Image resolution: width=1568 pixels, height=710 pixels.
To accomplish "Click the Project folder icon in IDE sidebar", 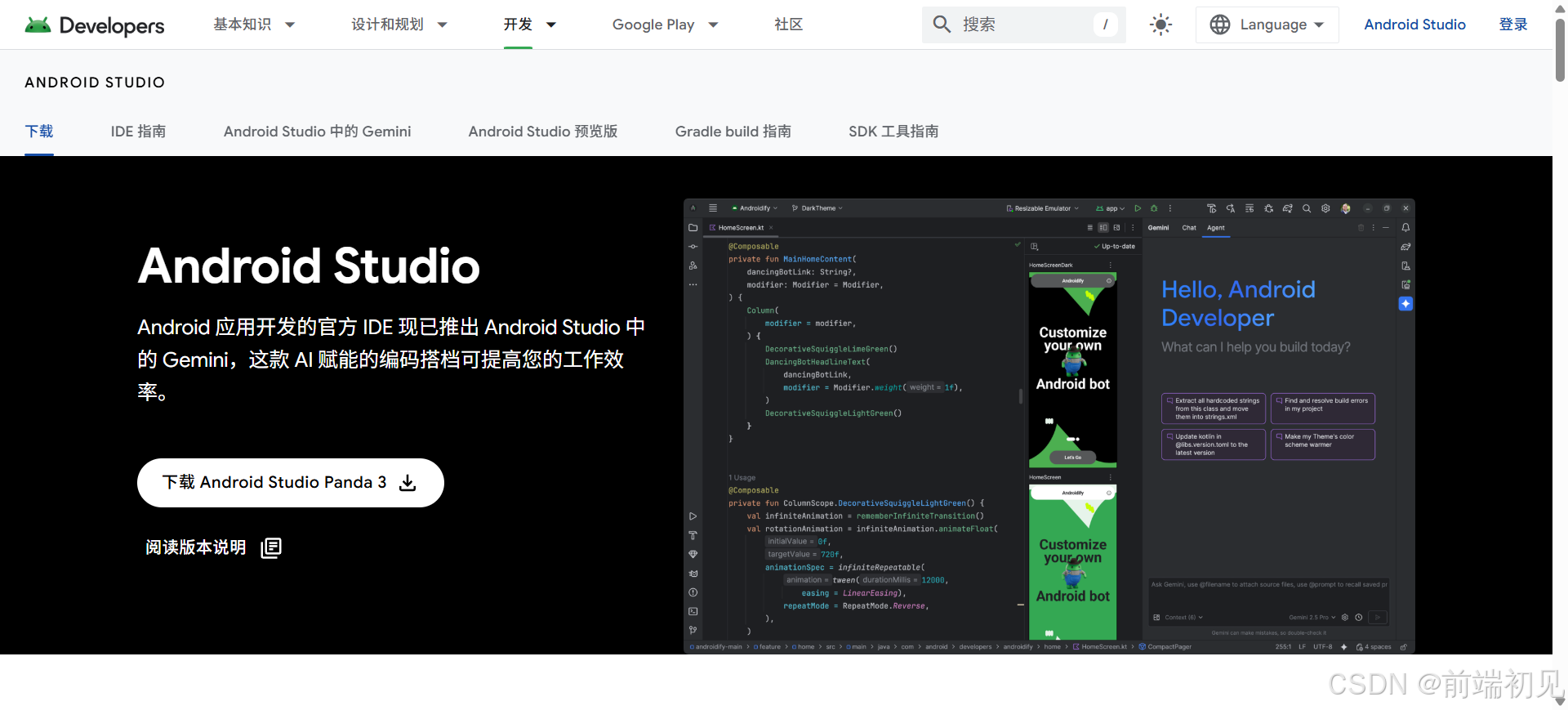I will coord(693,228).
